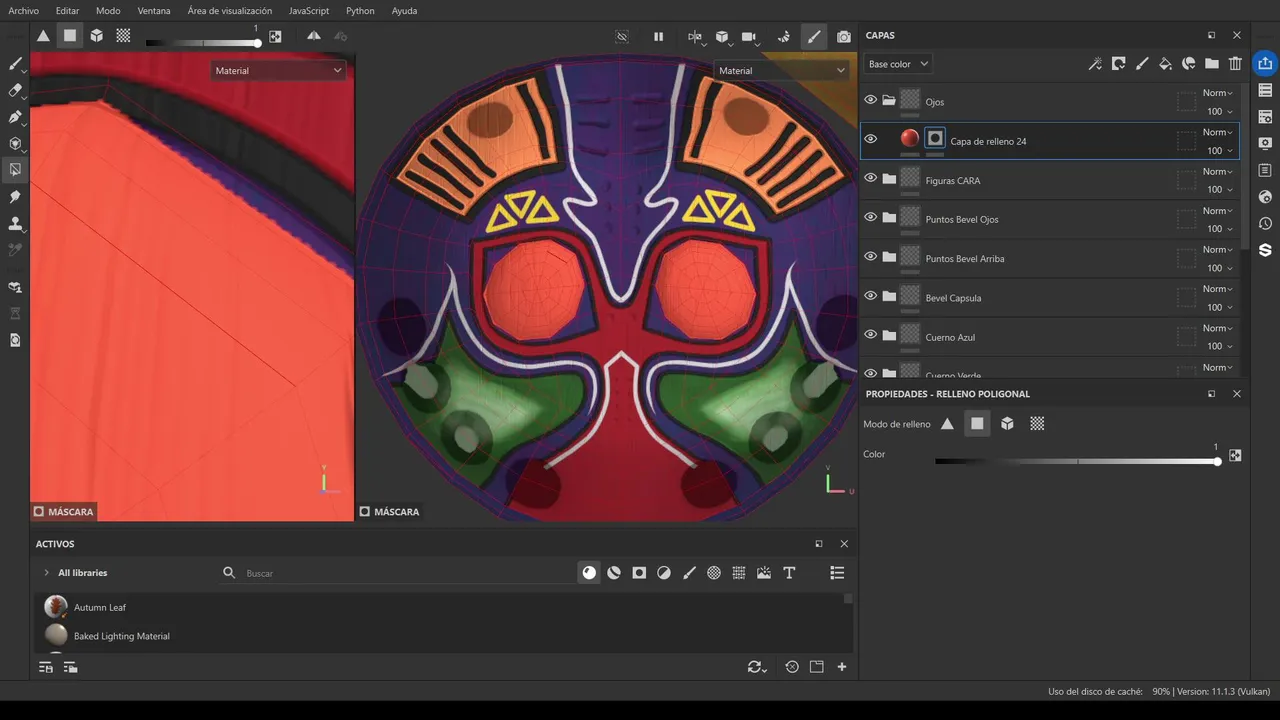Hide the Puntos Bevel Ojos folder
This screenshot has height=720, width=1280.
click(x=870, y=217)
